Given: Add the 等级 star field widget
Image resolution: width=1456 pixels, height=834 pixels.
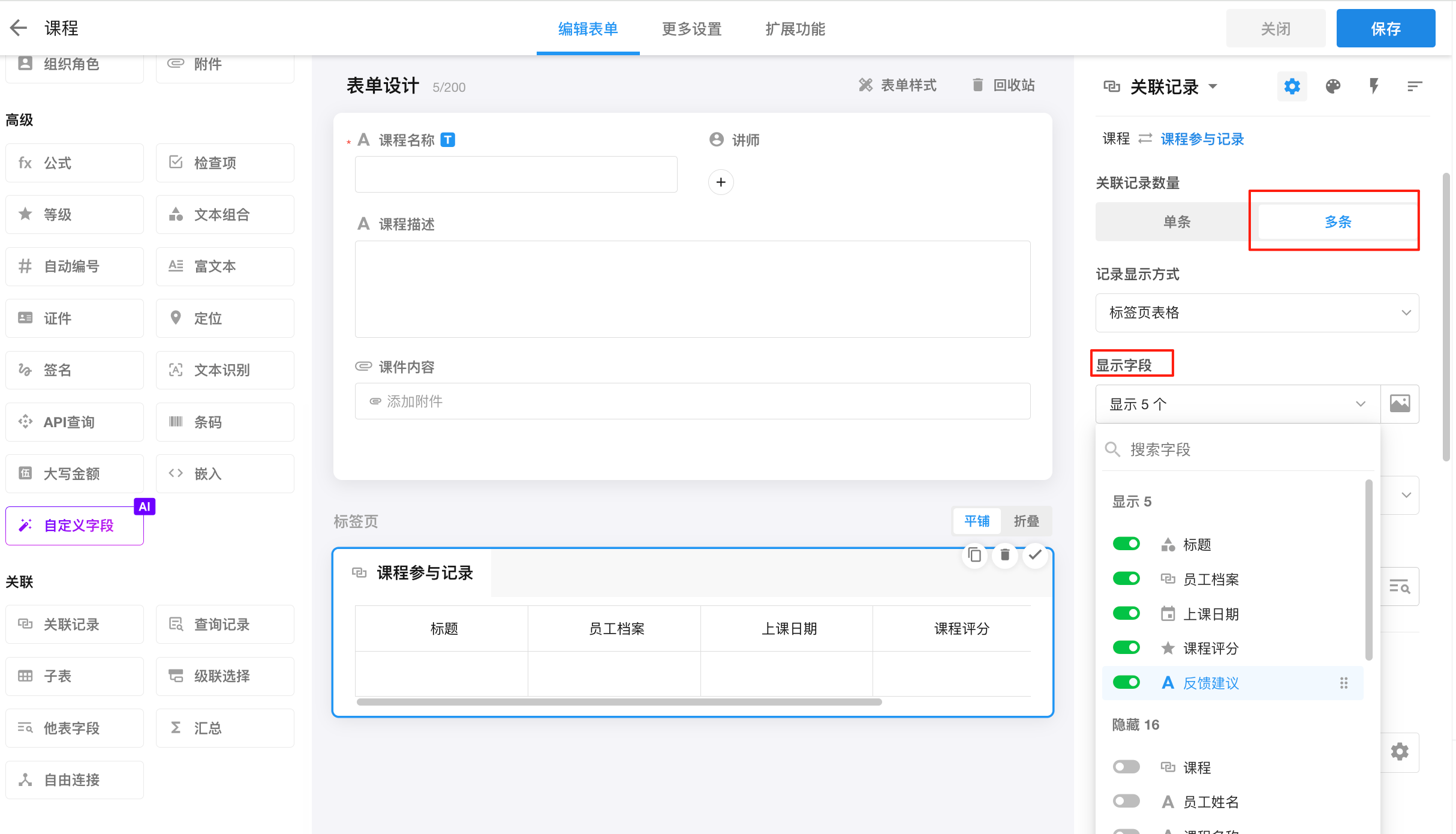Looking at the screenshot, I should click(x=75, y=214).
